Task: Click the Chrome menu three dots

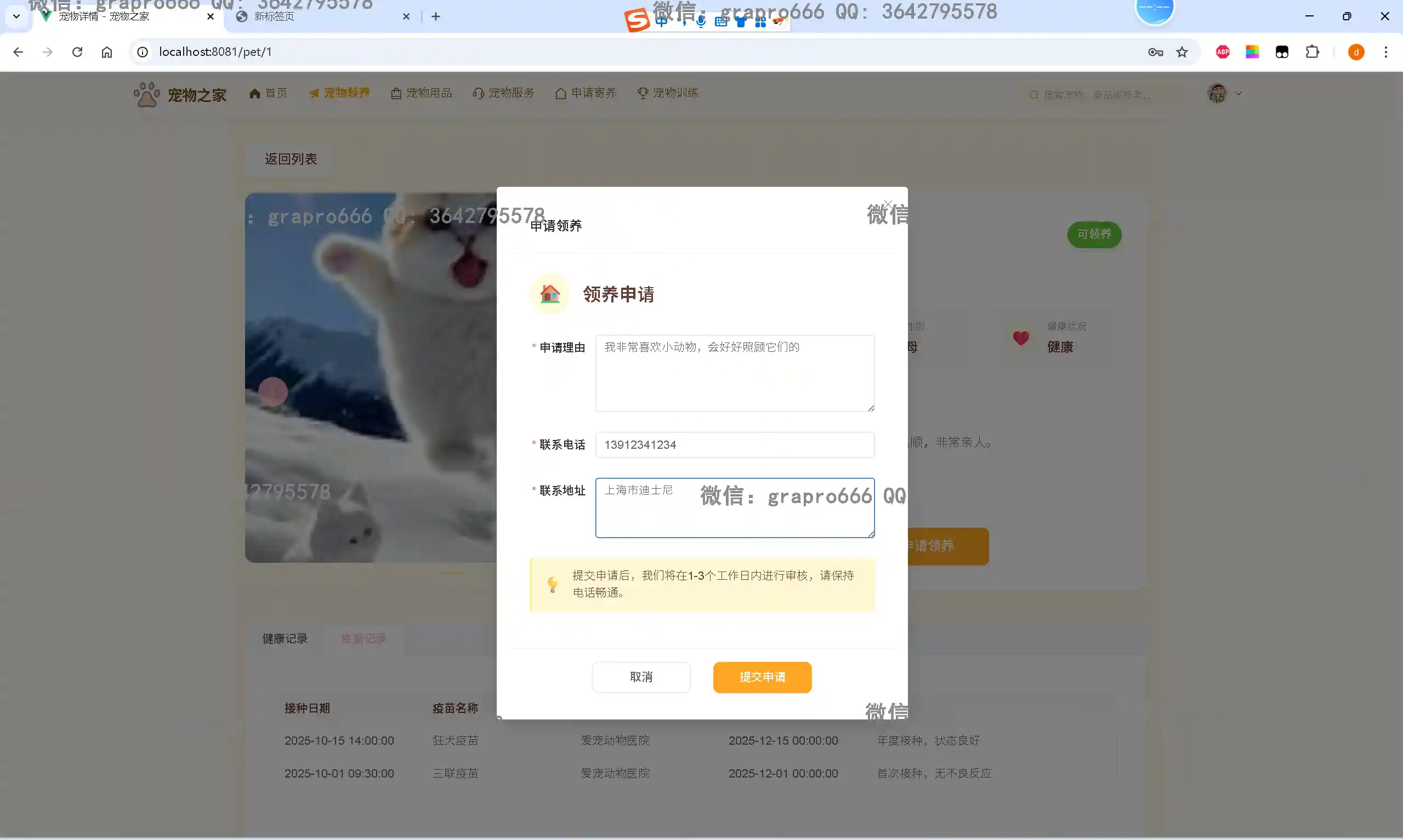Action: click(x=1385, y=52)
